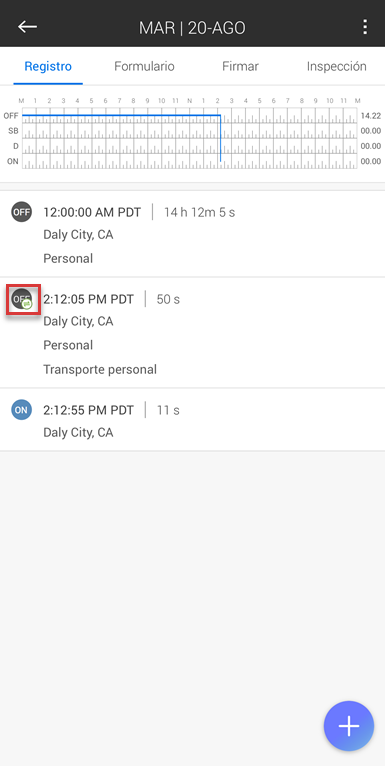Click the vertical status change line on graph
Screen dimensions: 385x767
(x=220, y=138)
